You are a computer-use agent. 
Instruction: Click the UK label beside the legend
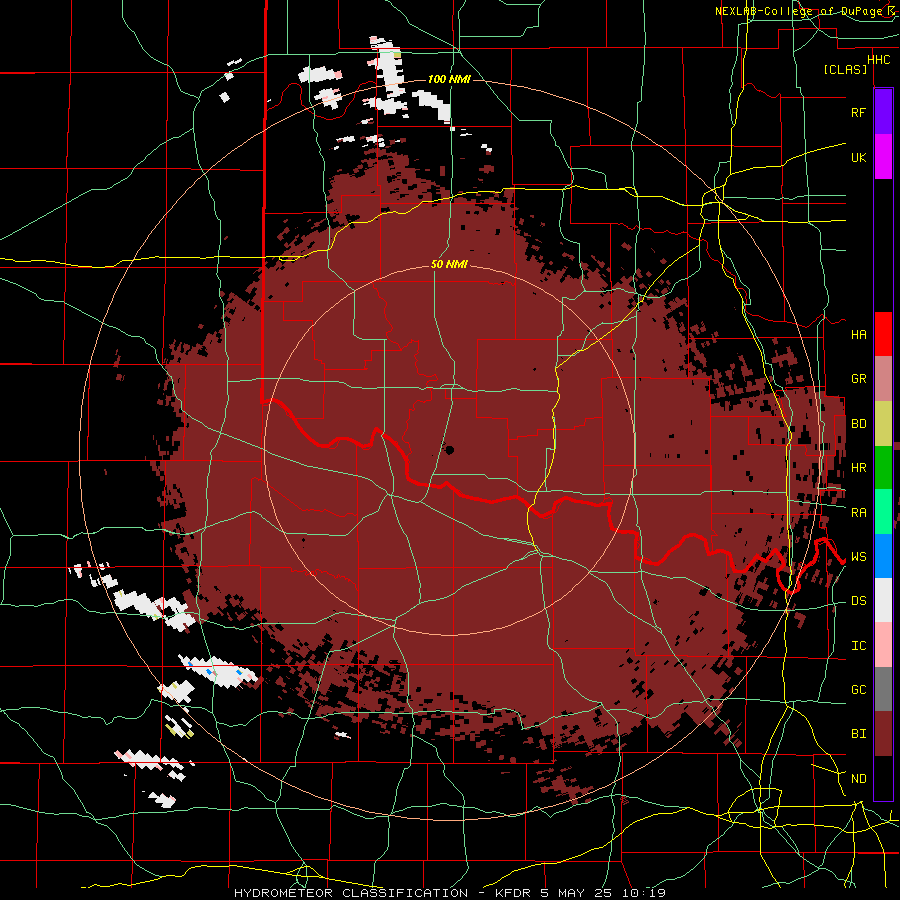(x=858, y=157)
